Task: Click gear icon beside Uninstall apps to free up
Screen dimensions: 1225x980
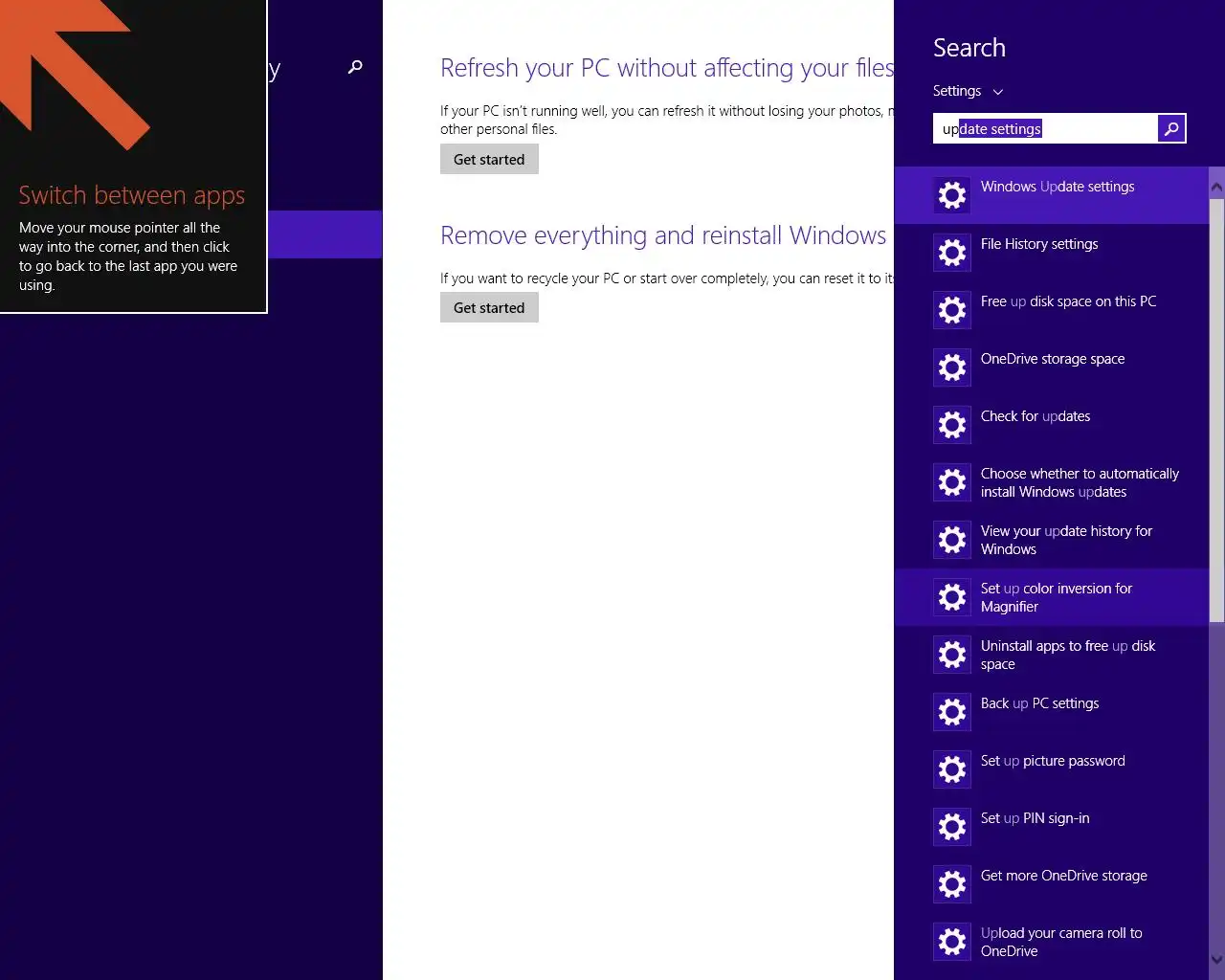Action: click(952, 655)
